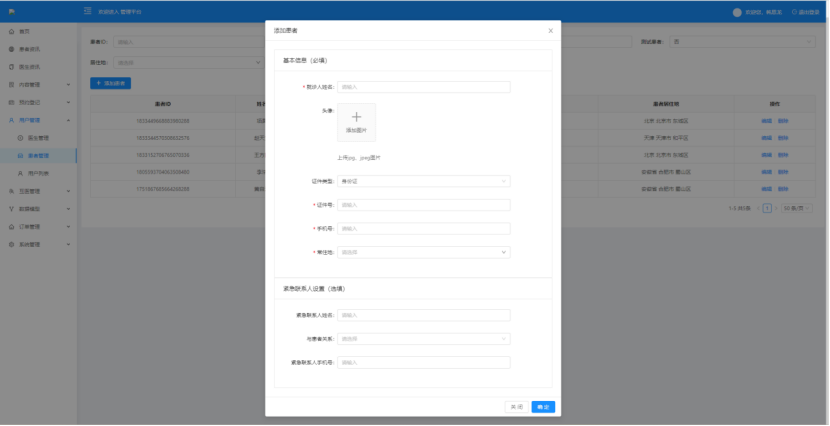Expand the 内容管理 sidebar menu

38,85
